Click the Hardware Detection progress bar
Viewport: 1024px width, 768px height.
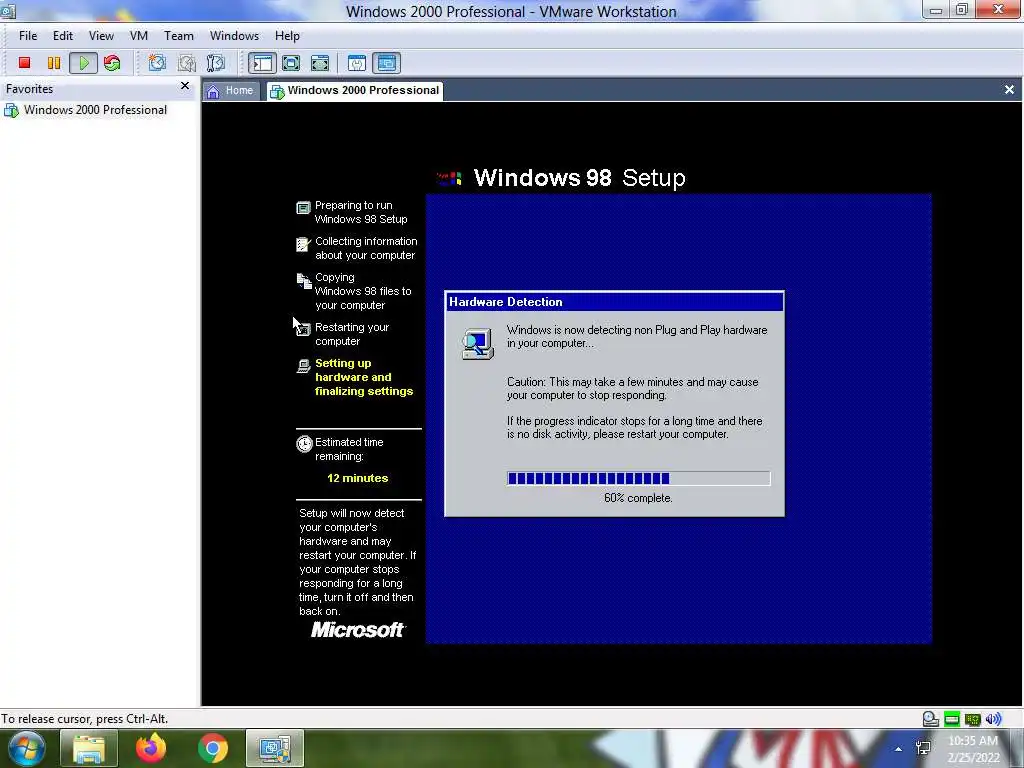pyautogui.click(x=639, y=479)
